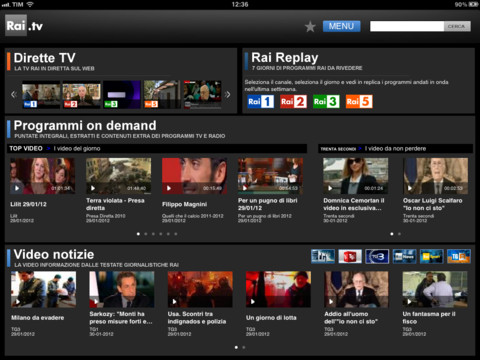The height and width of the screenshot is (360, 480).
Task: Watch Rai 1 live stream thumbnail
Action: (41, 94)
